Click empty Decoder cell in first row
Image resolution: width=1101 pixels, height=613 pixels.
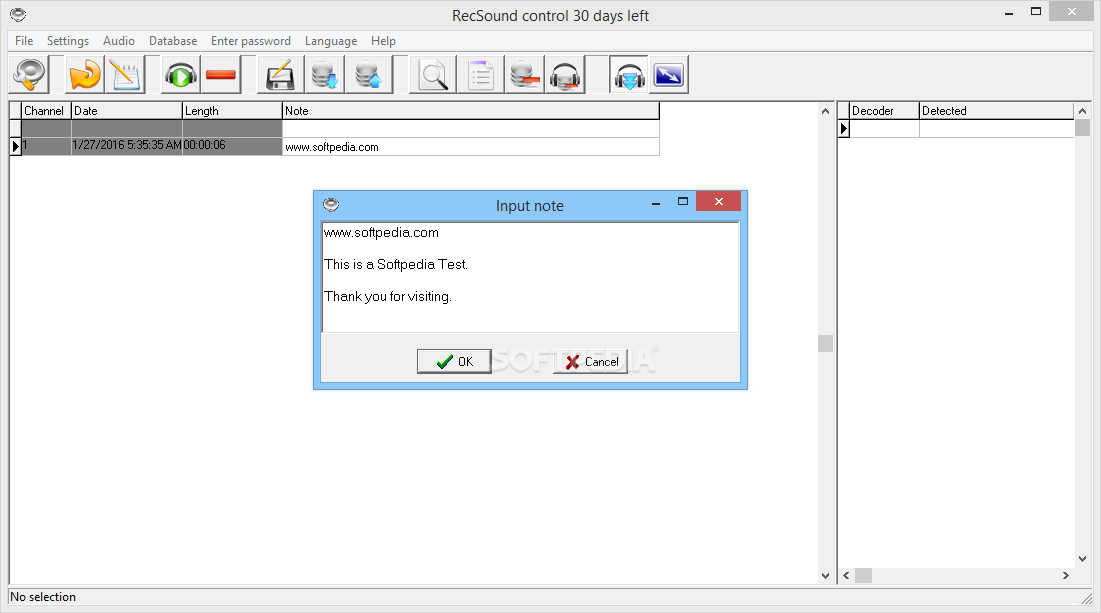point(885,128)
